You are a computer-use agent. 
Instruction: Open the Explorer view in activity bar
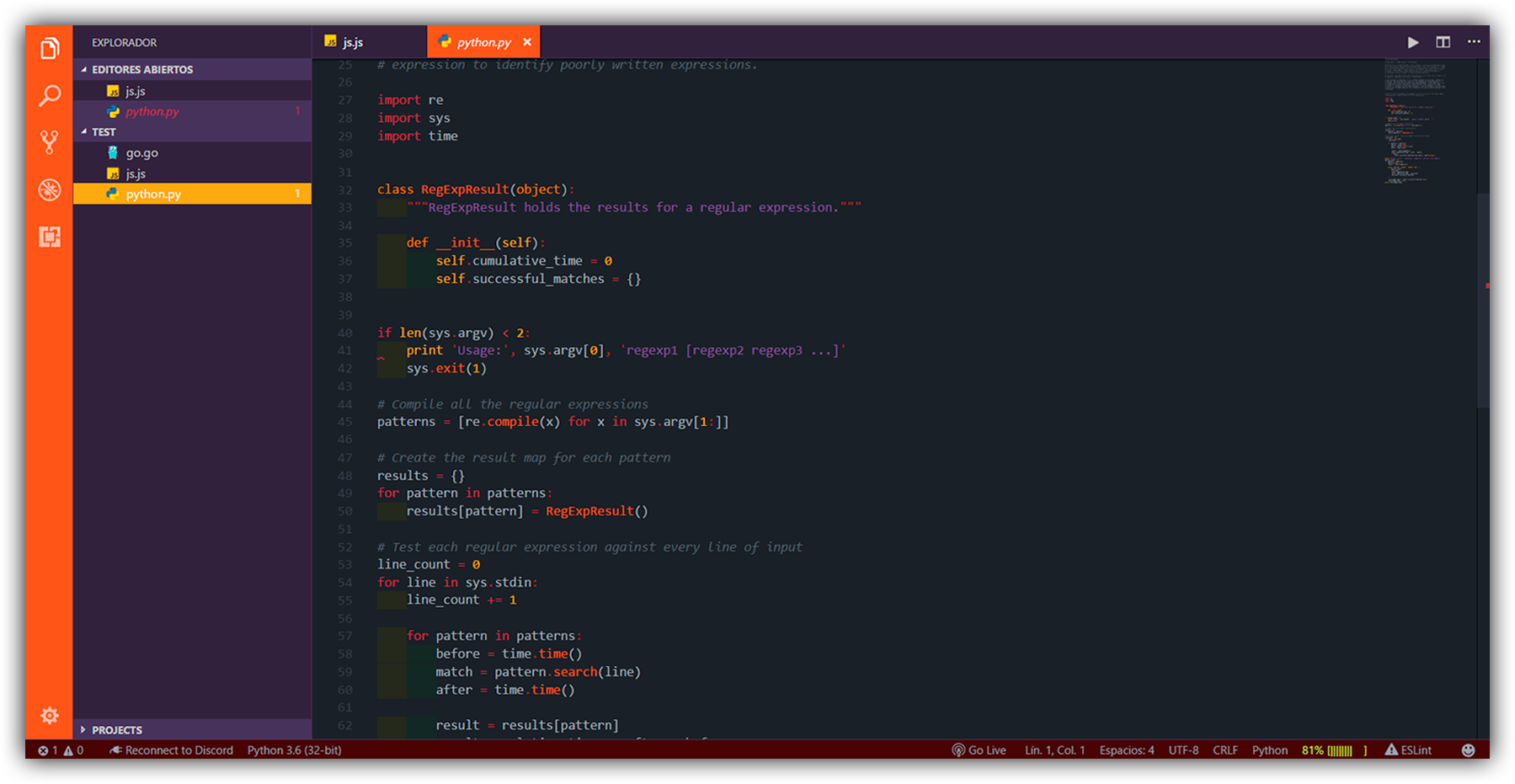pos(50,49)
